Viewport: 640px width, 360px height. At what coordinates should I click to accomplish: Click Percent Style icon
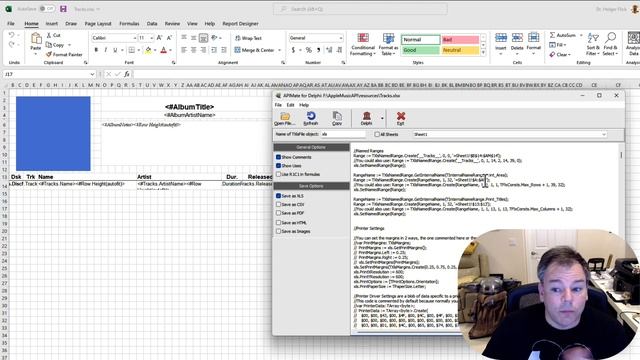[309, 50]
